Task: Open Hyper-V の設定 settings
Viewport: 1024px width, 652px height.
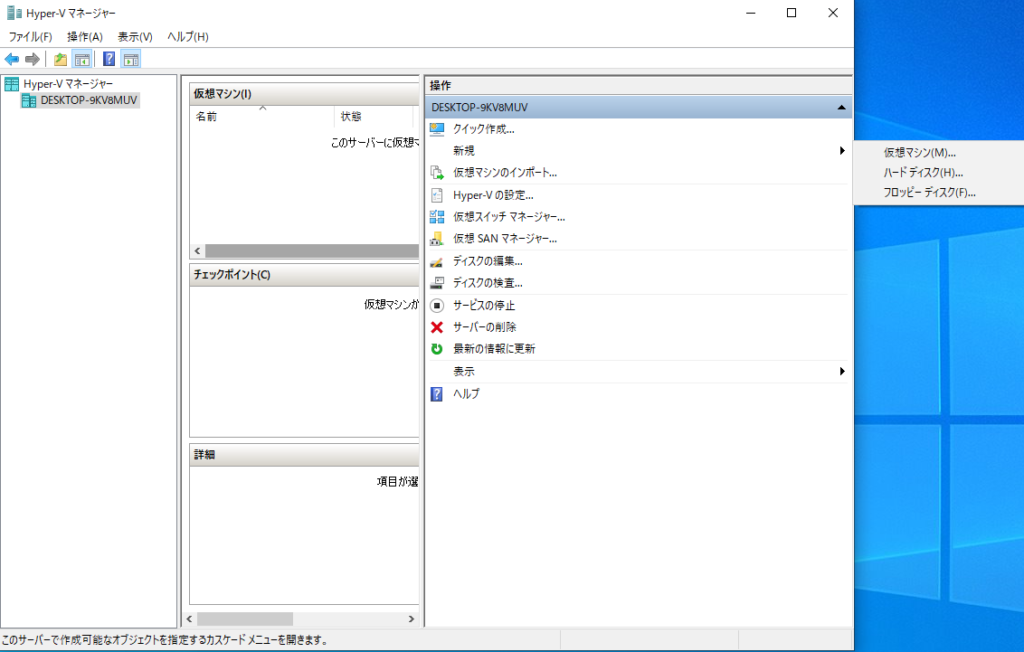Action: point(493,195)
